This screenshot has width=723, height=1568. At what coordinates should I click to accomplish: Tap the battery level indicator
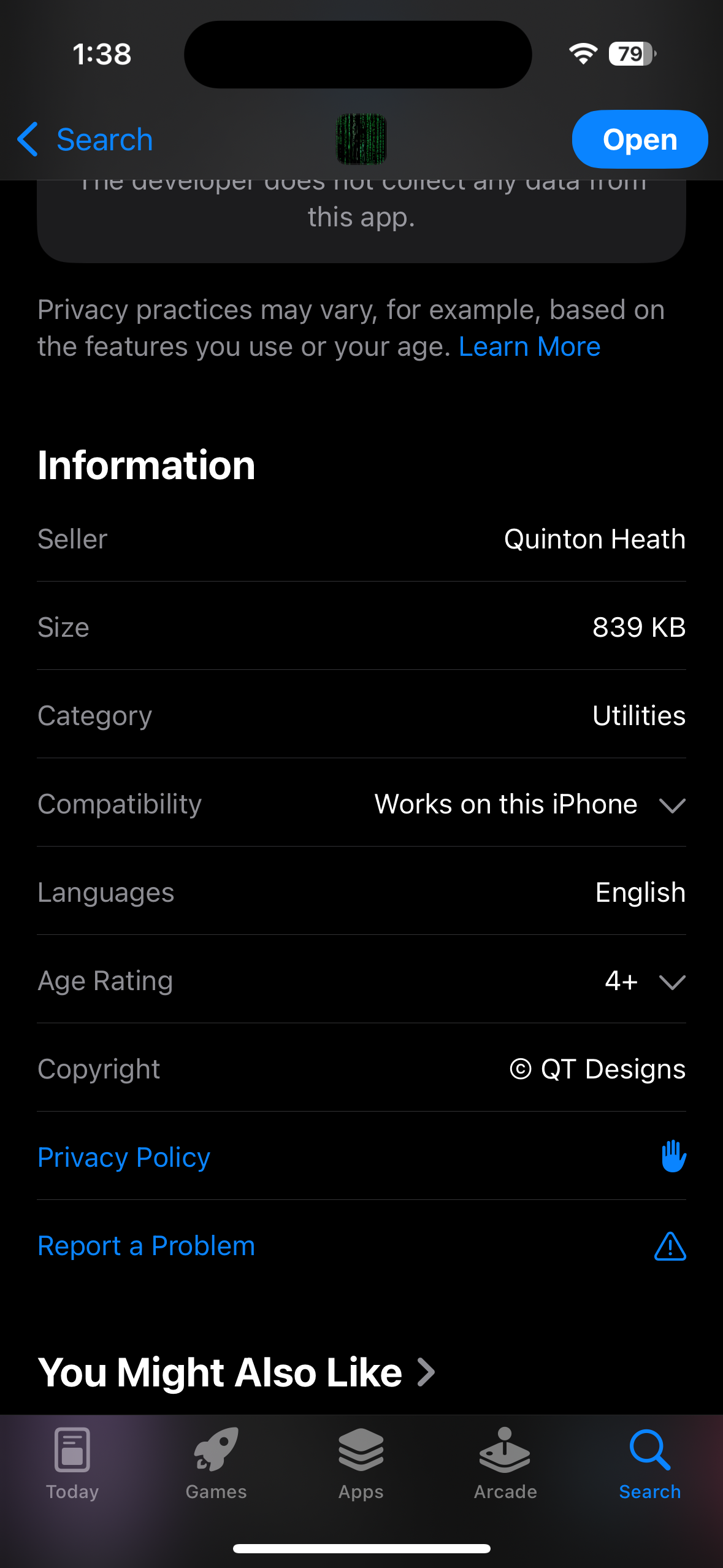point(632,54)
